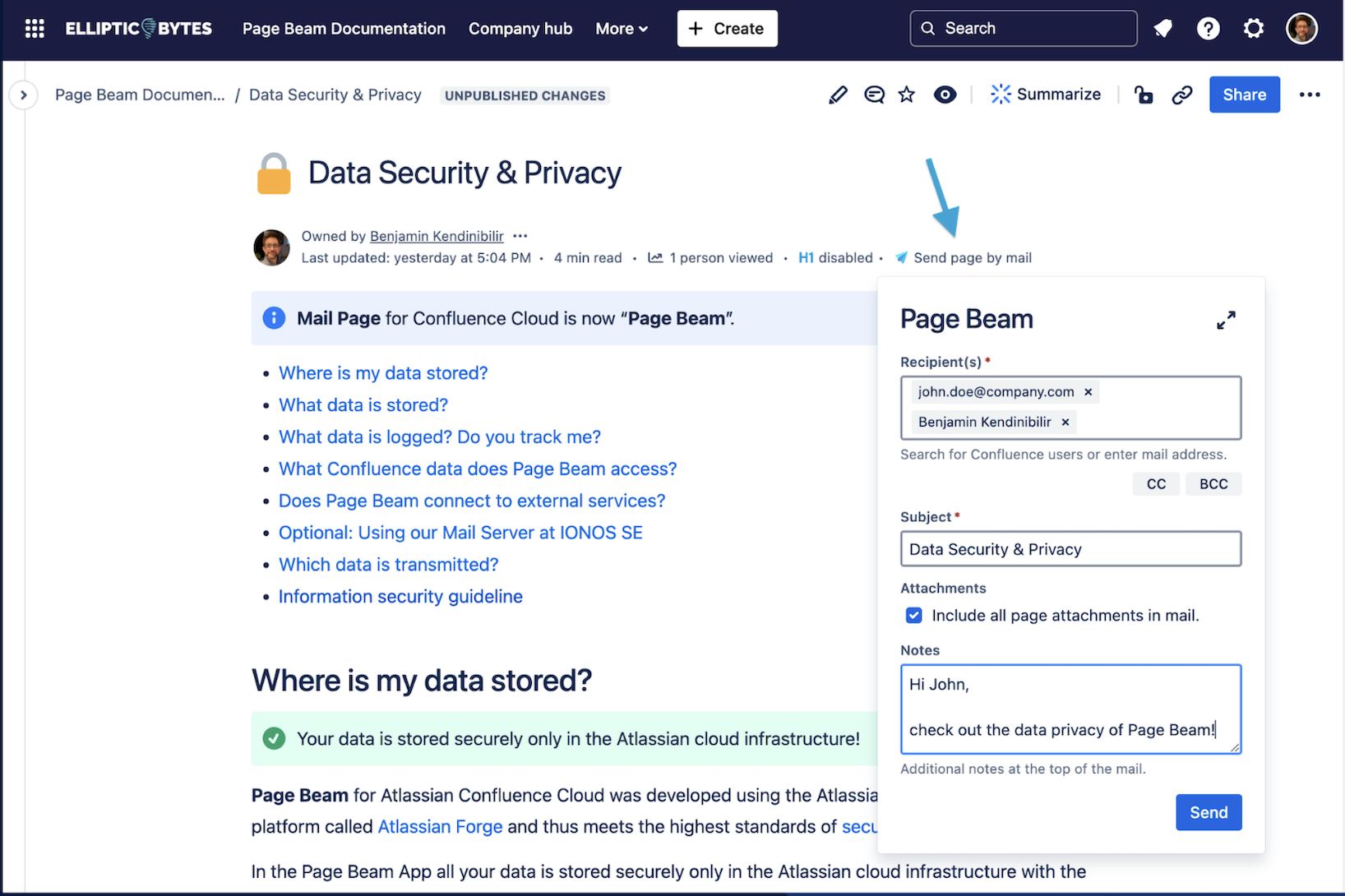This screenshot has width=1345, height=896.
Task: Open Page Beam Documentation nav item
Action: (344, 29)
